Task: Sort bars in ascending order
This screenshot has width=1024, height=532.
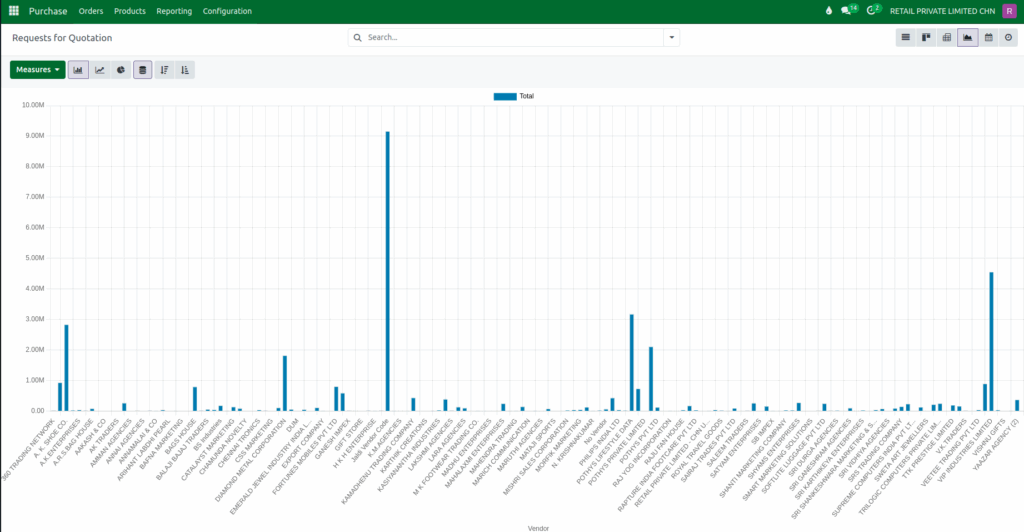Action: pyautogui.click(x=185, y=70)
